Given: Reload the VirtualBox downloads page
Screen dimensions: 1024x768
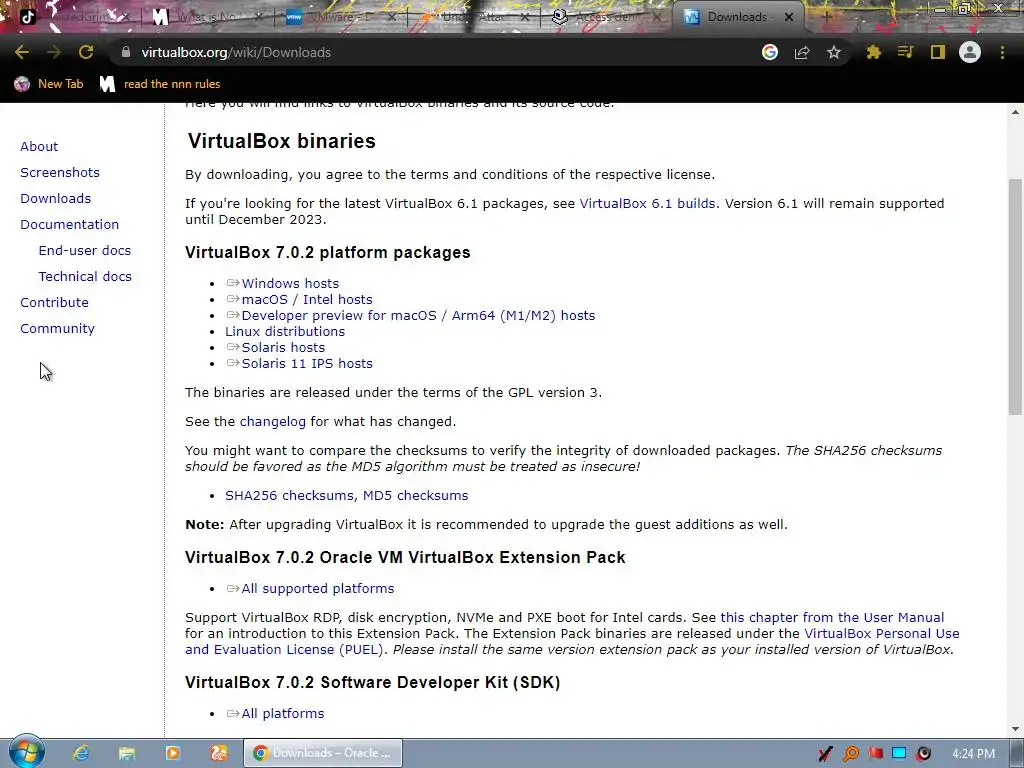Looking at the screenshot, I should 86,52.
